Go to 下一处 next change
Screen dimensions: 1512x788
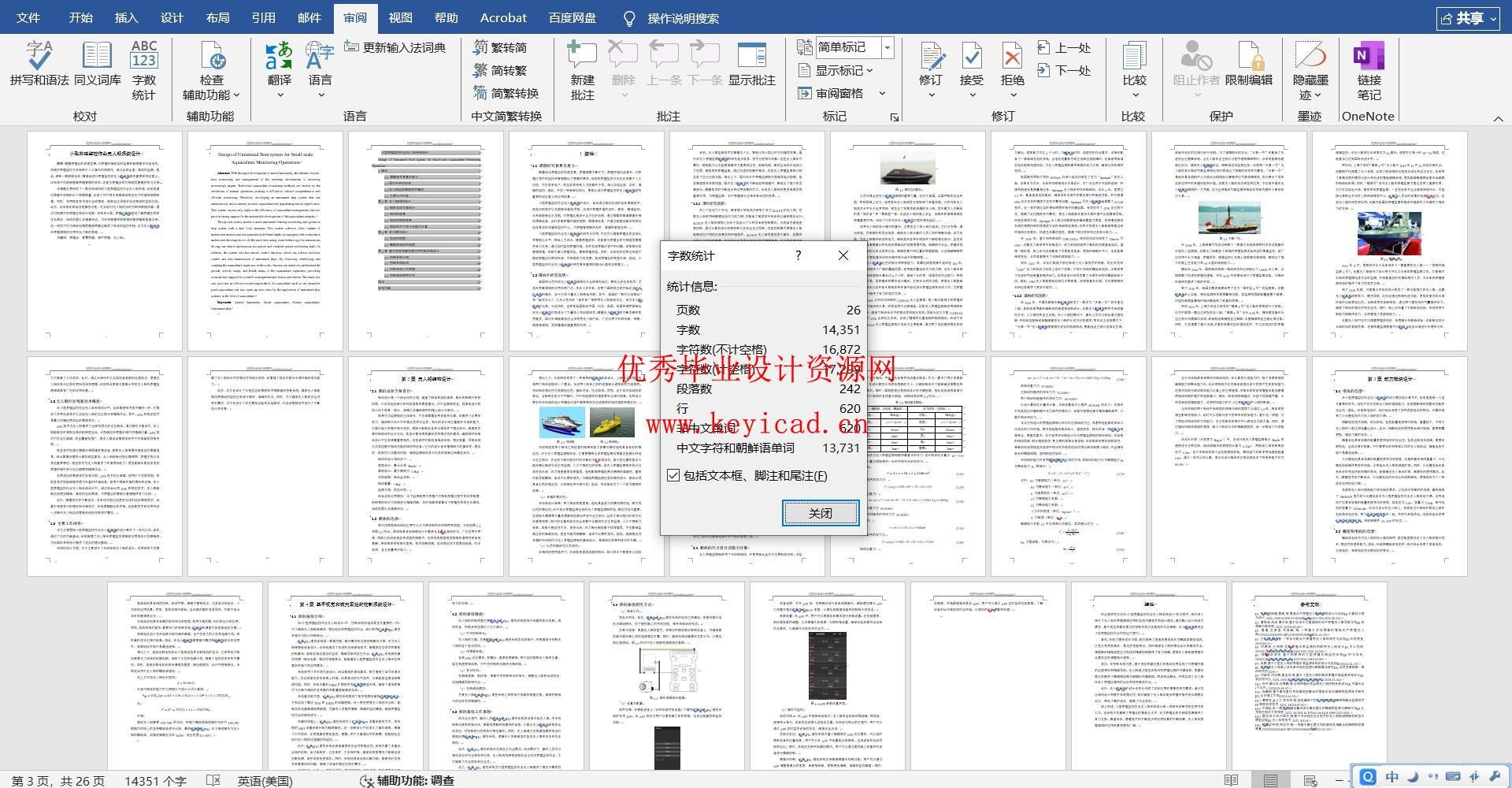[1065, 70]
